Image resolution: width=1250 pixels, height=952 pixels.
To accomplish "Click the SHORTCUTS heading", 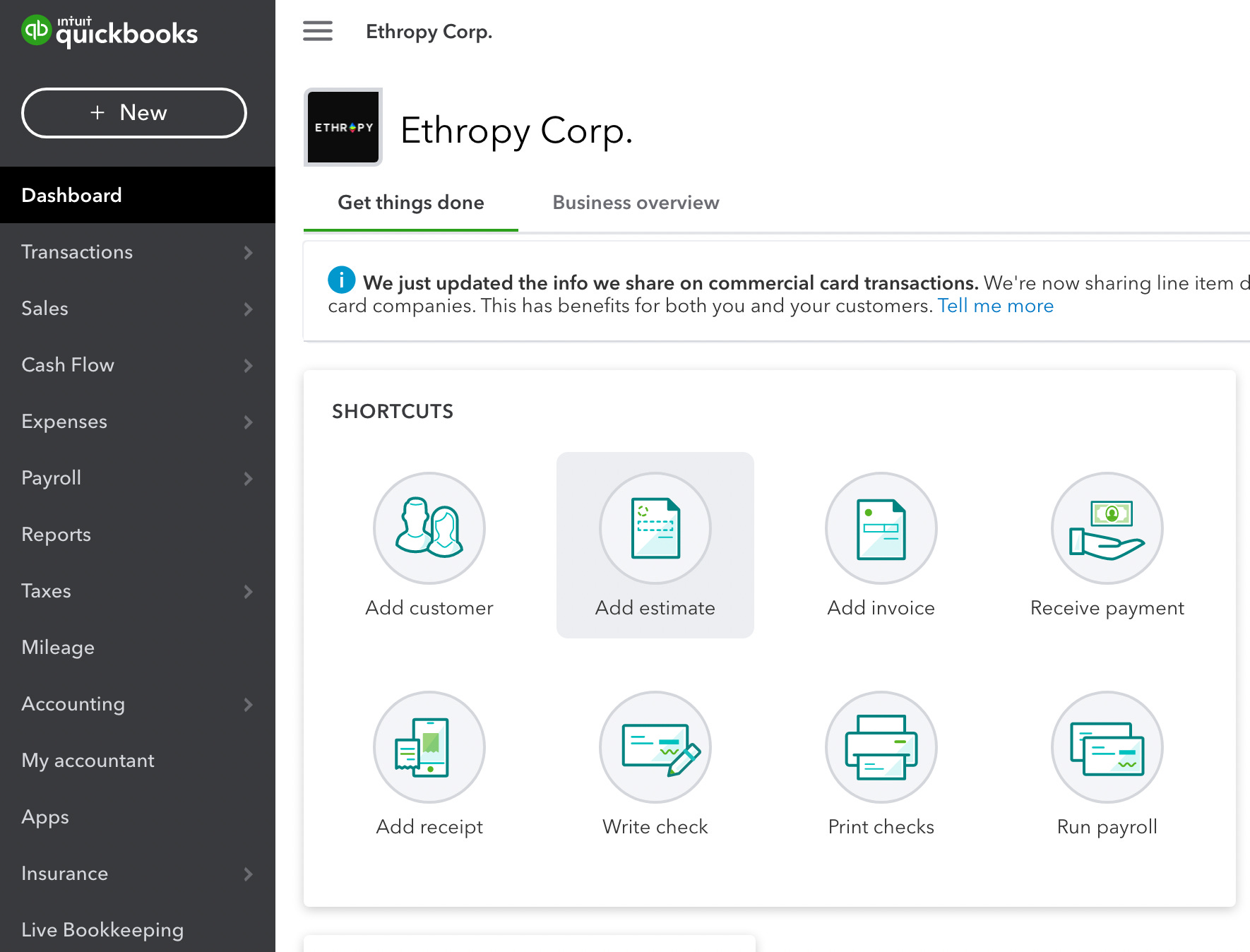I will tap(393, 411).
